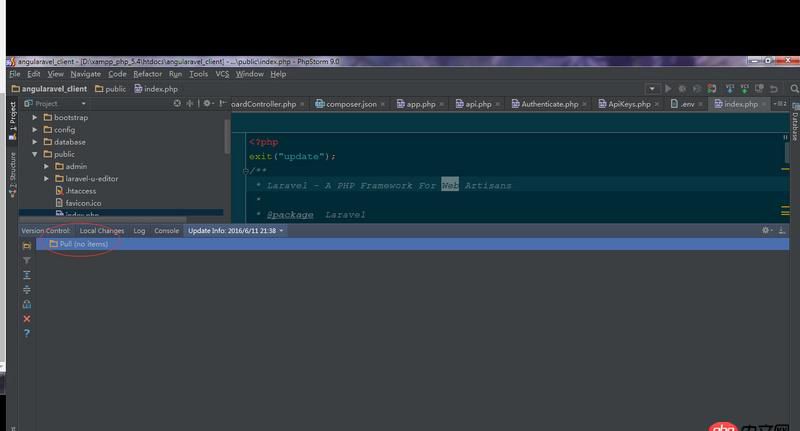The image size is (800, 431).
Task: Click the VCS Update Project icon
Action: tap(730, 88)
